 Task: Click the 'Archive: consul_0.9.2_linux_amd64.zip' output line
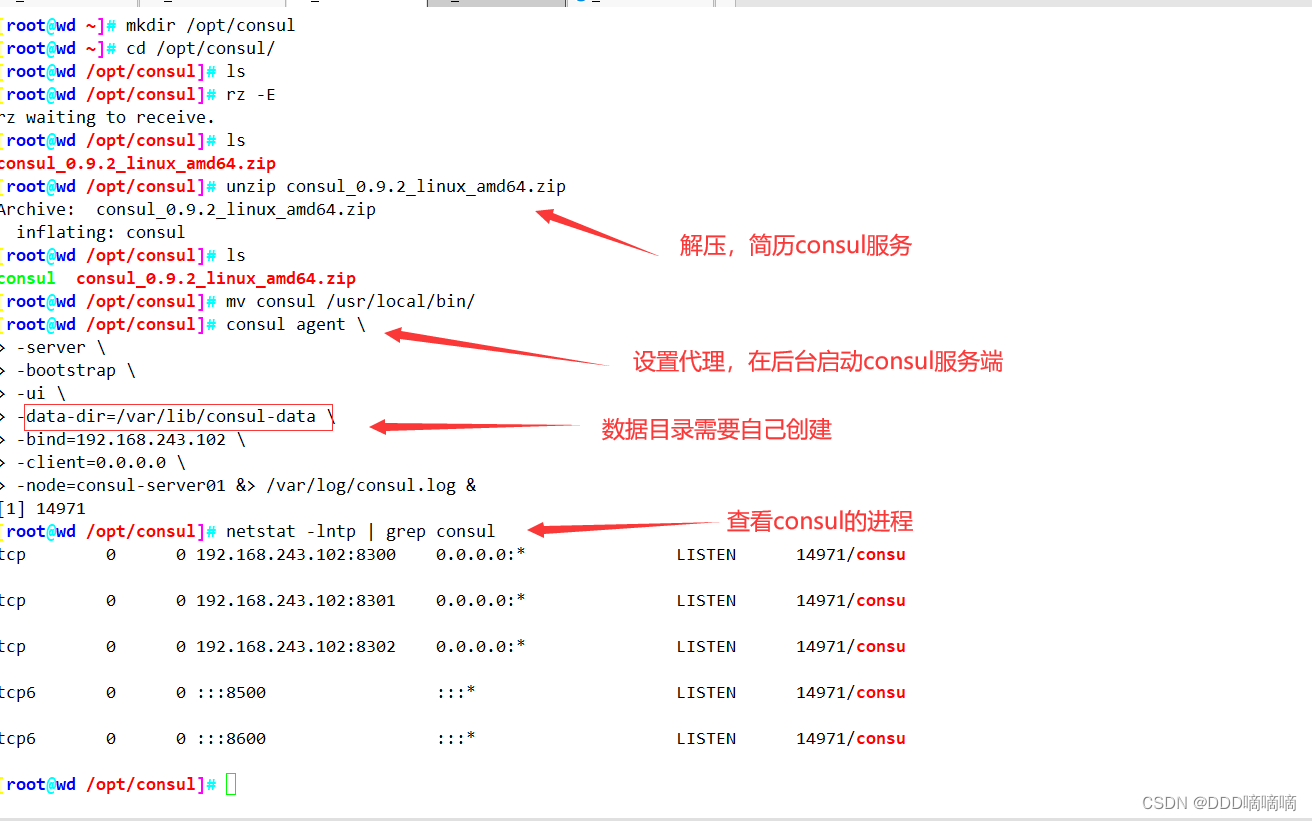(187, 209)
